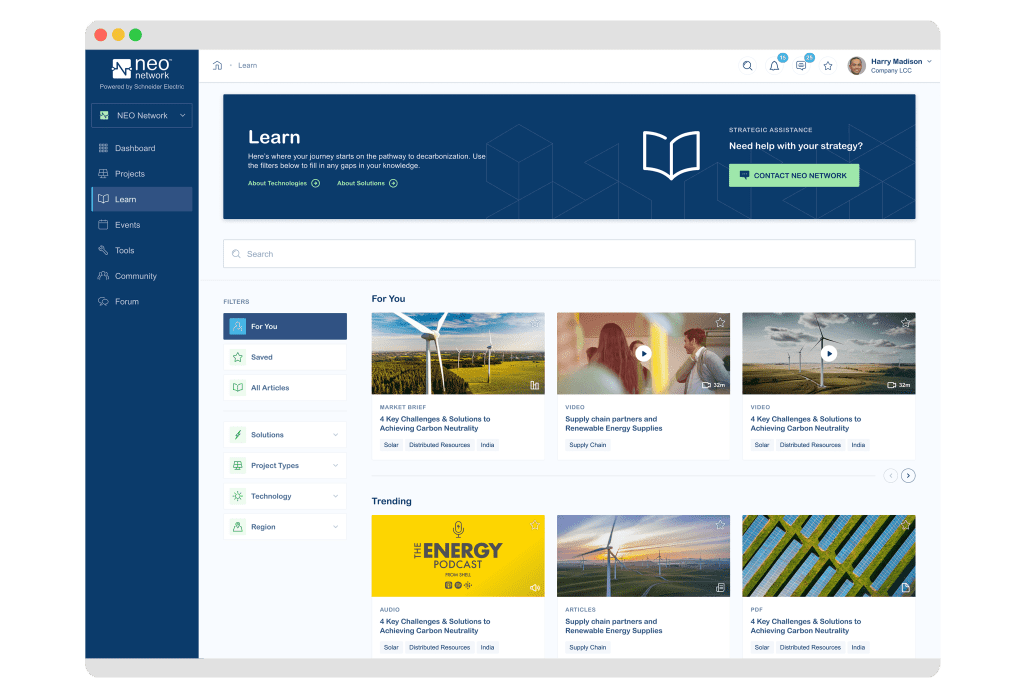Follow the About Technologies link
The height and width of the screenshot is (698, 1024).
tap(283, 184)
